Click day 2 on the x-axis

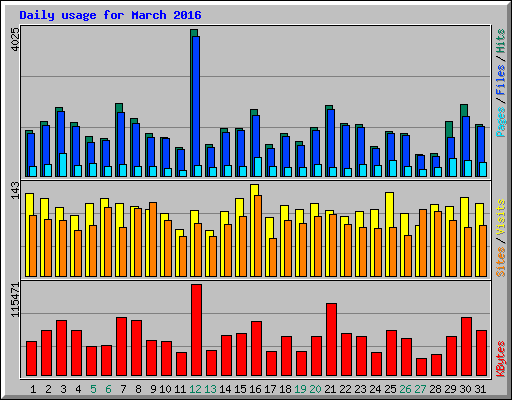[48, 389]
